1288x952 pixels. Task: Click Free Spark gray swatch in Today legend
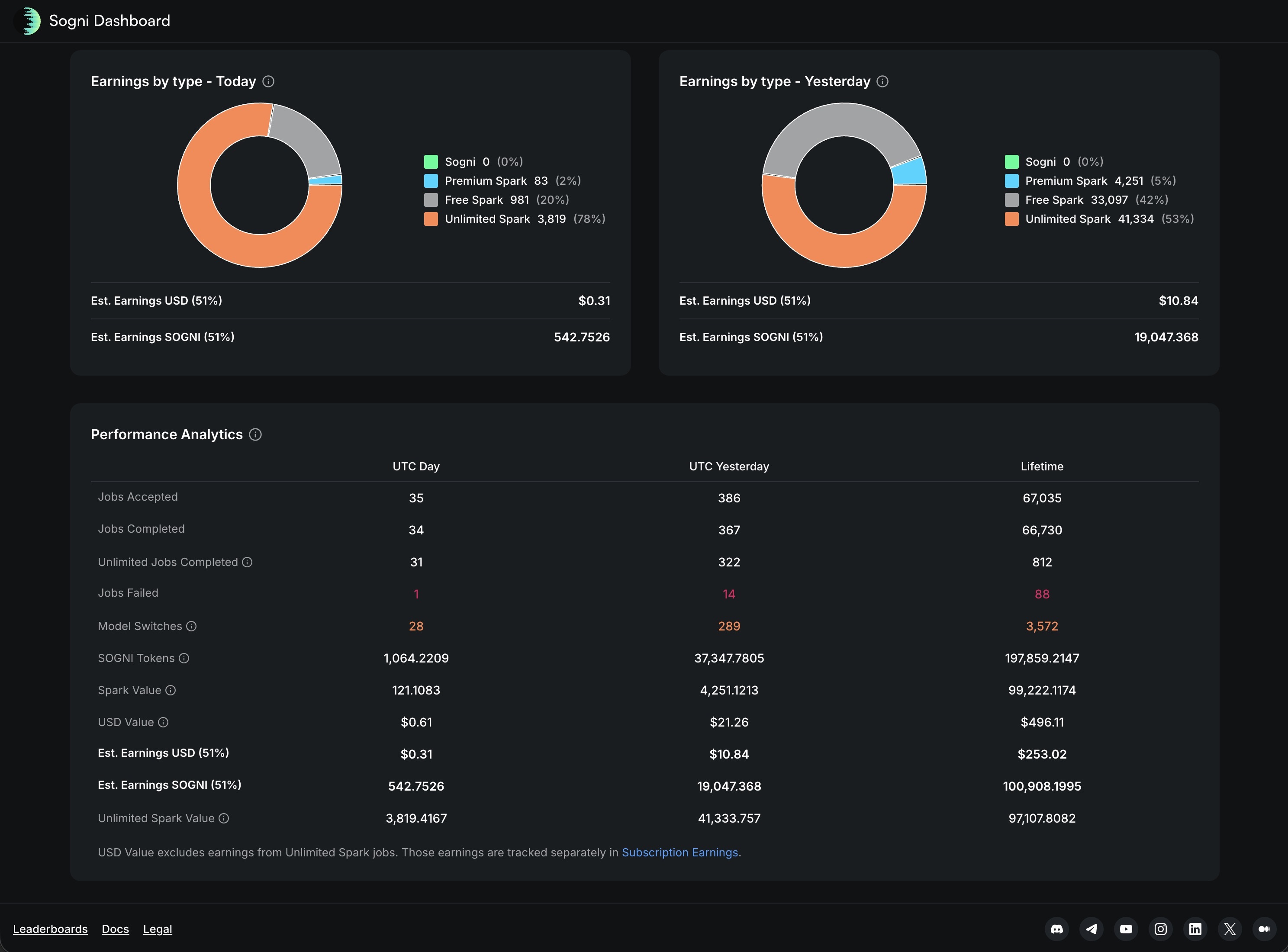tap(431, 200)
